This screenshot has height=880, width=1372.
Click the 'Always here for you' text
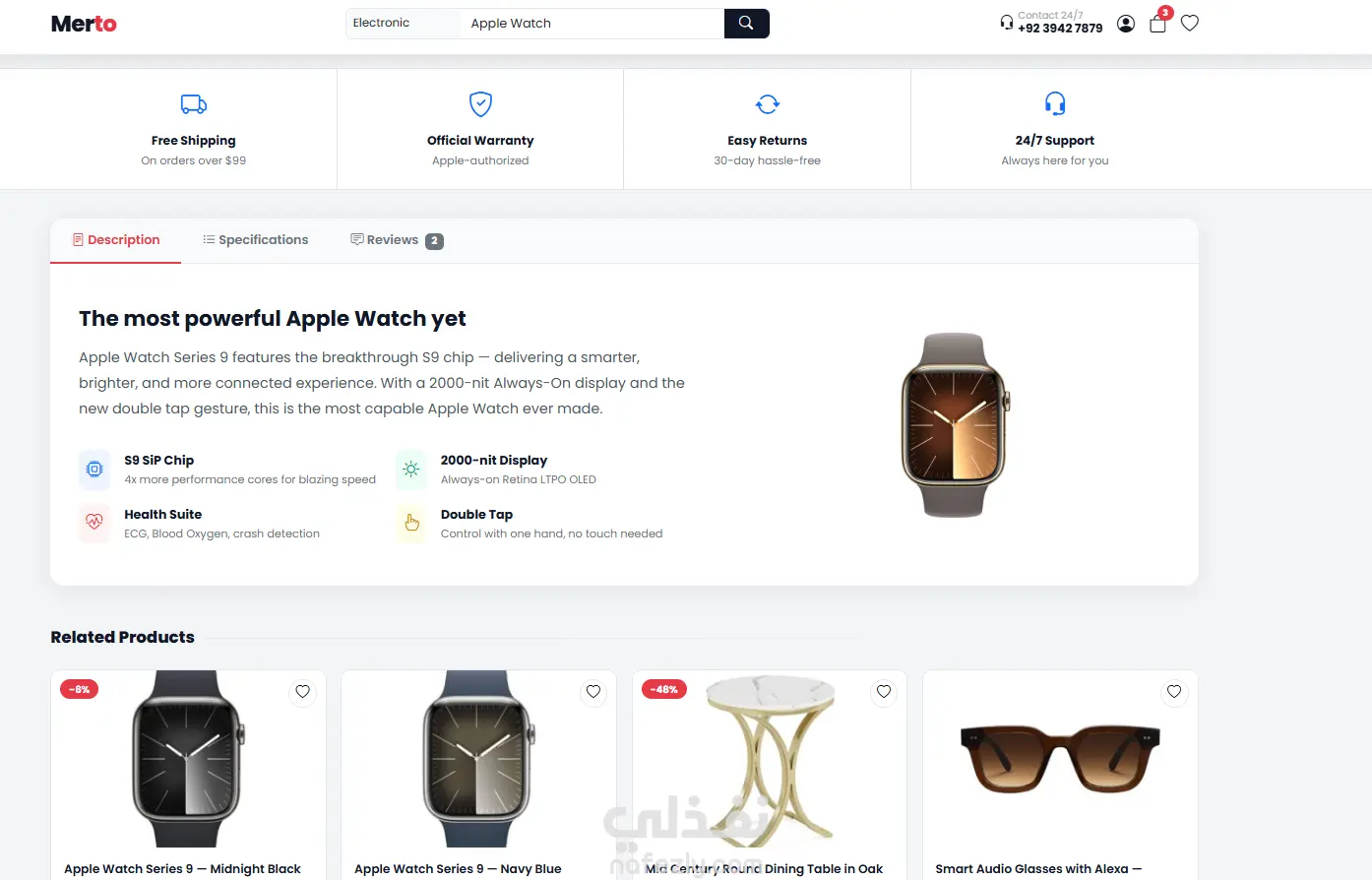[1055, 160]
